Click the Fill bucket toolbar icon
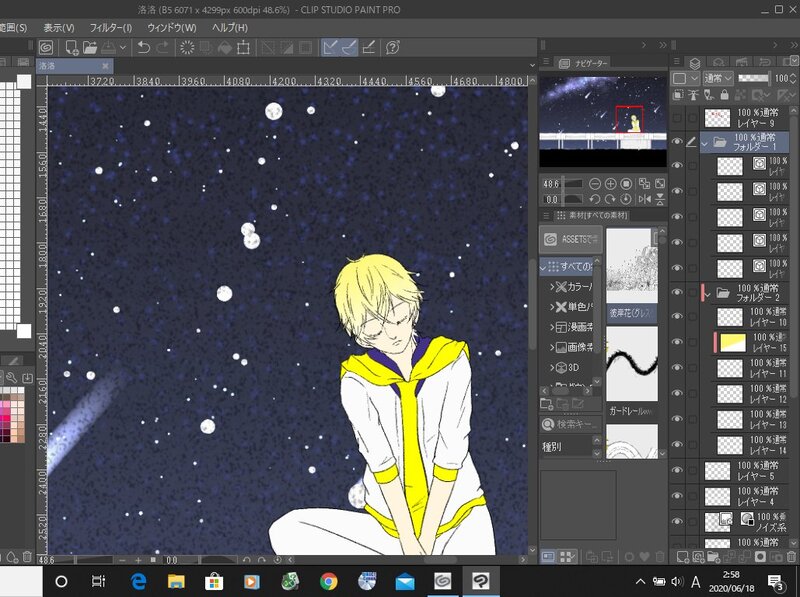Viewport: 800px width, 597px height. coord(224,48)
